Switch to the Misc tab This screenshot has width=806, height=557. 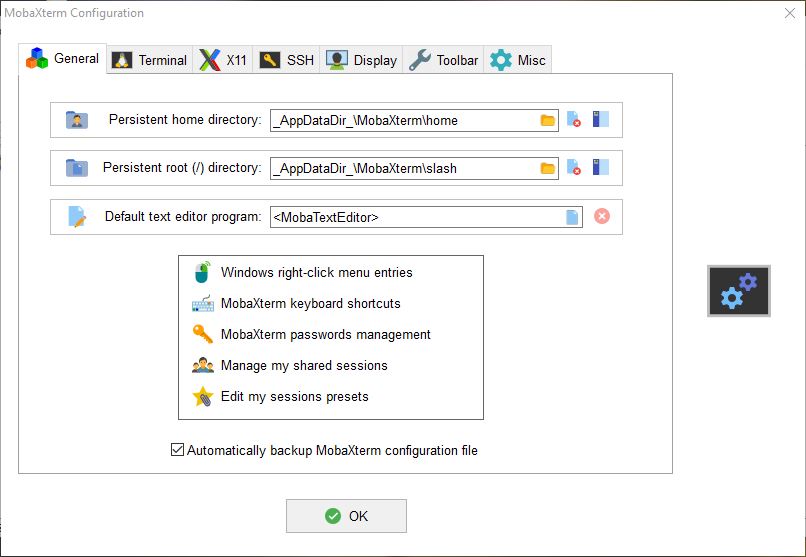click(x=517, y=60)
